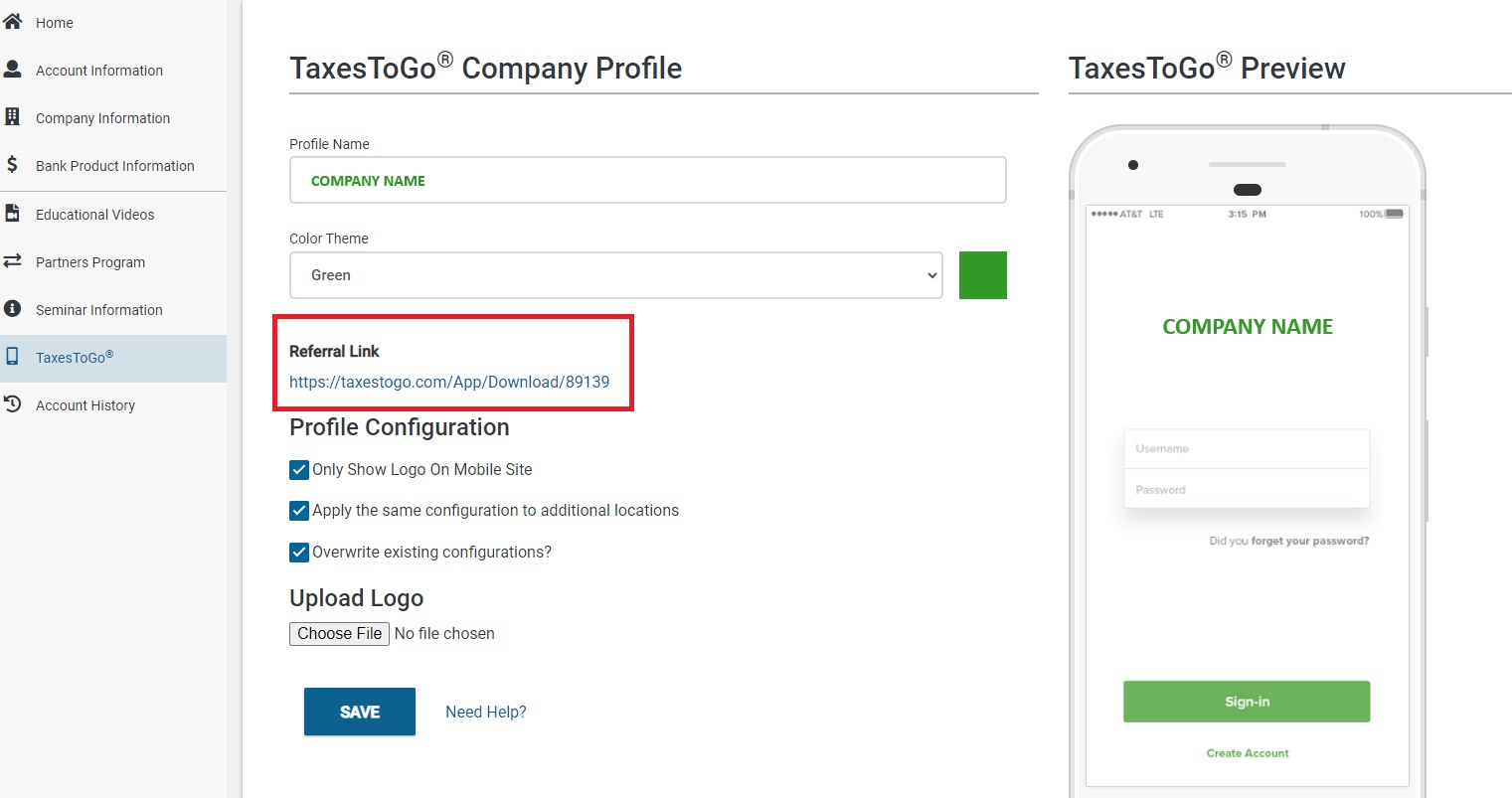Screen dimensions: 1512x798
Task: Click the Home house icon
Action: pos(12,21)
